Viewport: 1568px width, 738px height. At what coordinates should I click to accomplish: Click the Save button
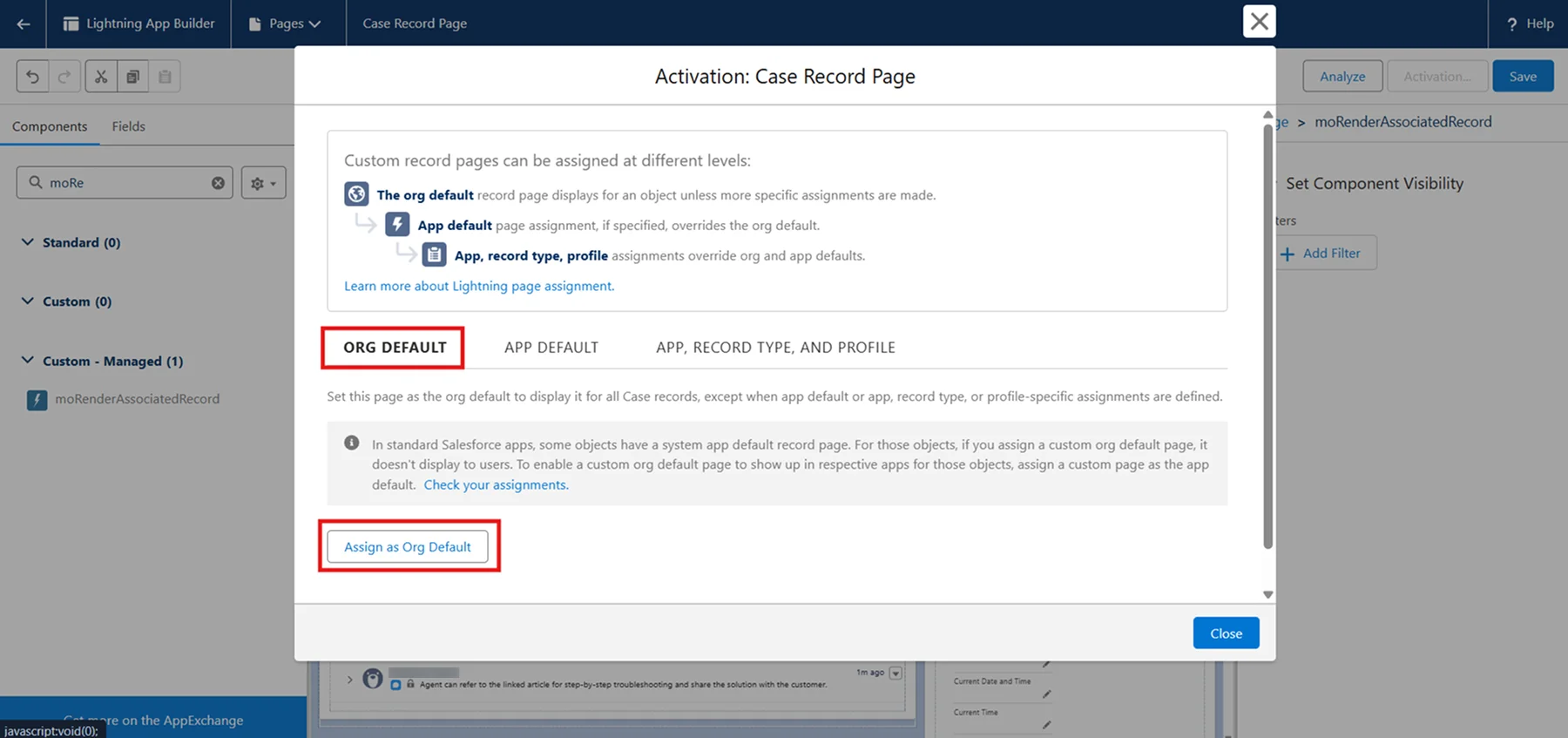tap(1523, 77)
